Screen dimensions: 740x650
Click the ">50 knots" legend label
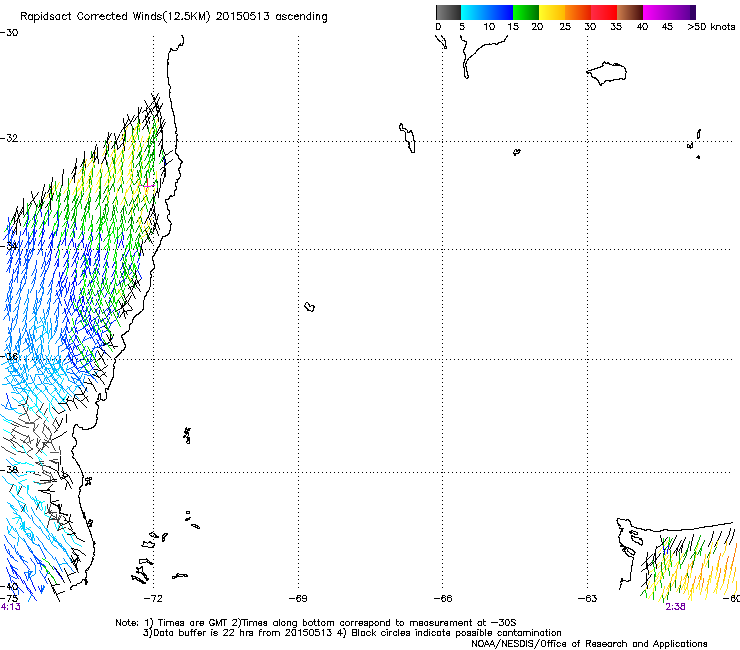[x=711, y=27]
